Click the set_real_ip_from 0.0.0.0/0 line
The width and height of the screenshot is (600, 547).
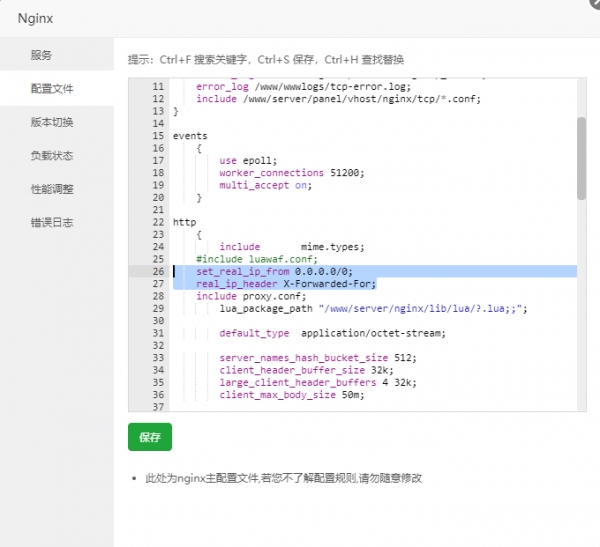tap(274, 271)
